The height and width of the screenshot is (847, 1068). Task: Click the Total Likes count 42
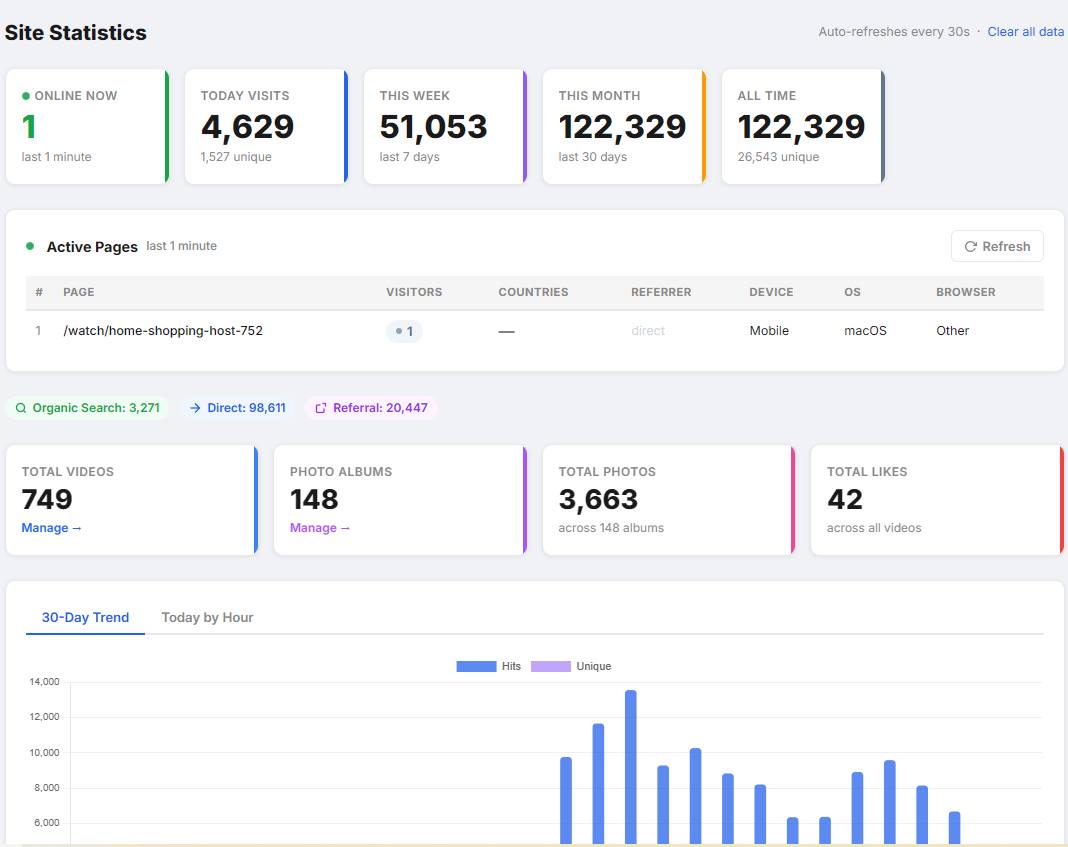[x=845, y=500]
